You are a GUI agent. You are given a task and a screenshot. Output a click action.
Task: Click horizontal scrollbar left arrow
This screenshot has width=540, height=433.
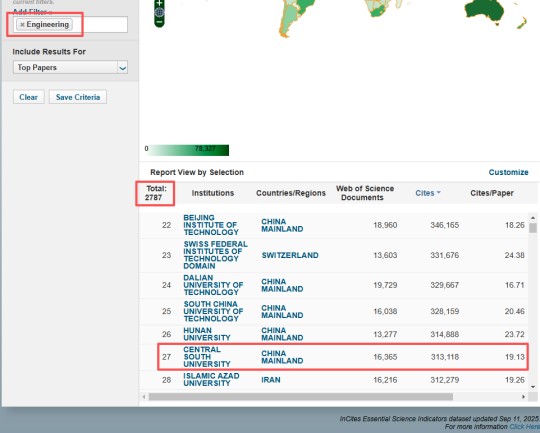[144, 397]
